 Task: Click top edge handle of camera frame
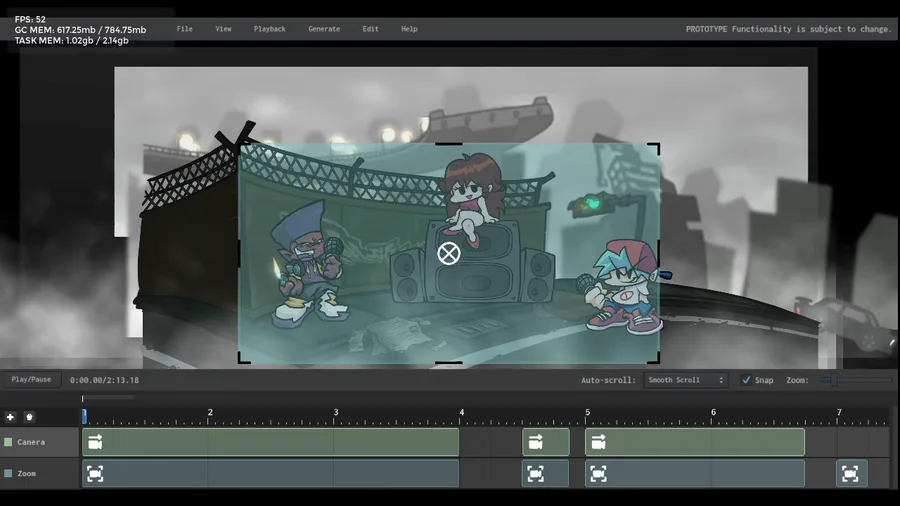coord(449,143)
